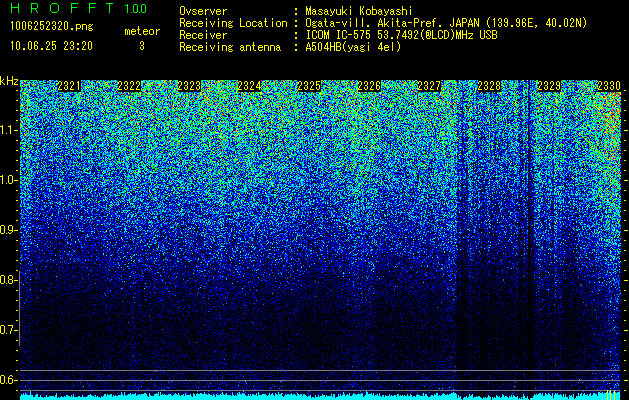Viewport: 629px width, 400px height.
Task: Click the meteor count value 3
Action: point(142,46)
